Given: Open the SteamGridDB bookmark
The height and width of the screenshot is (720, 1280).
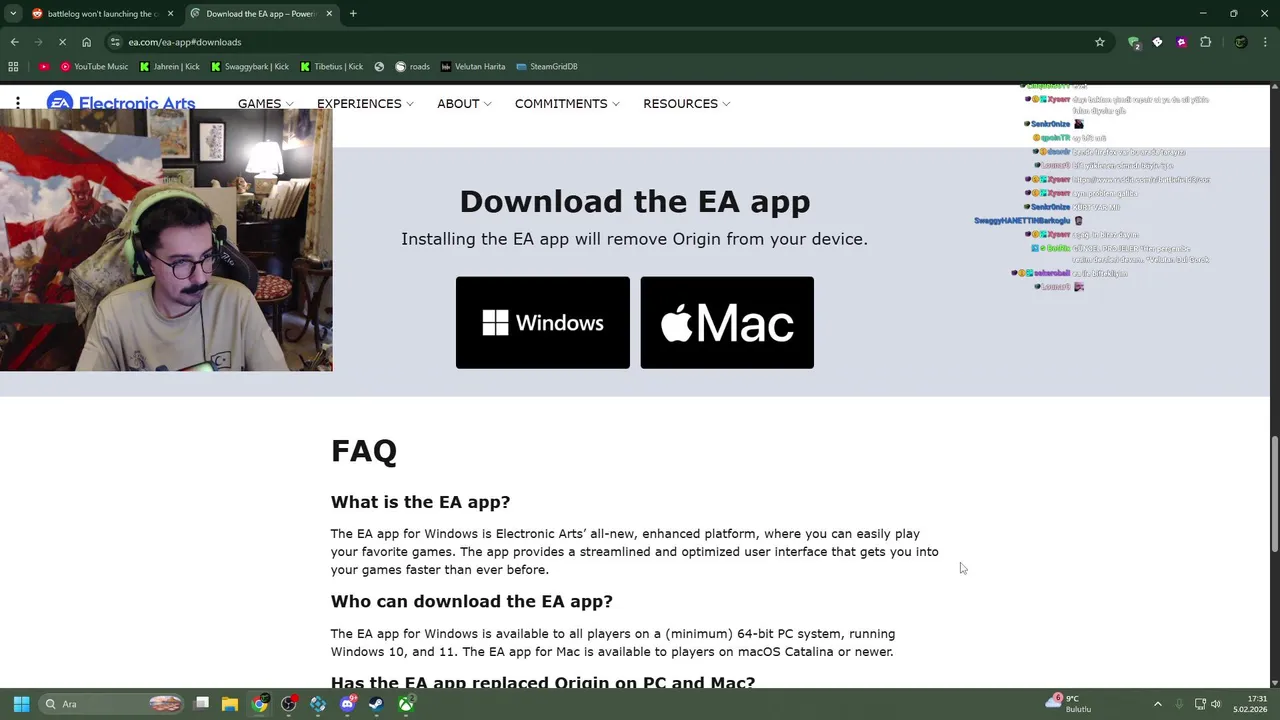Looking at the screenshot, I should (x=547, y=67).
